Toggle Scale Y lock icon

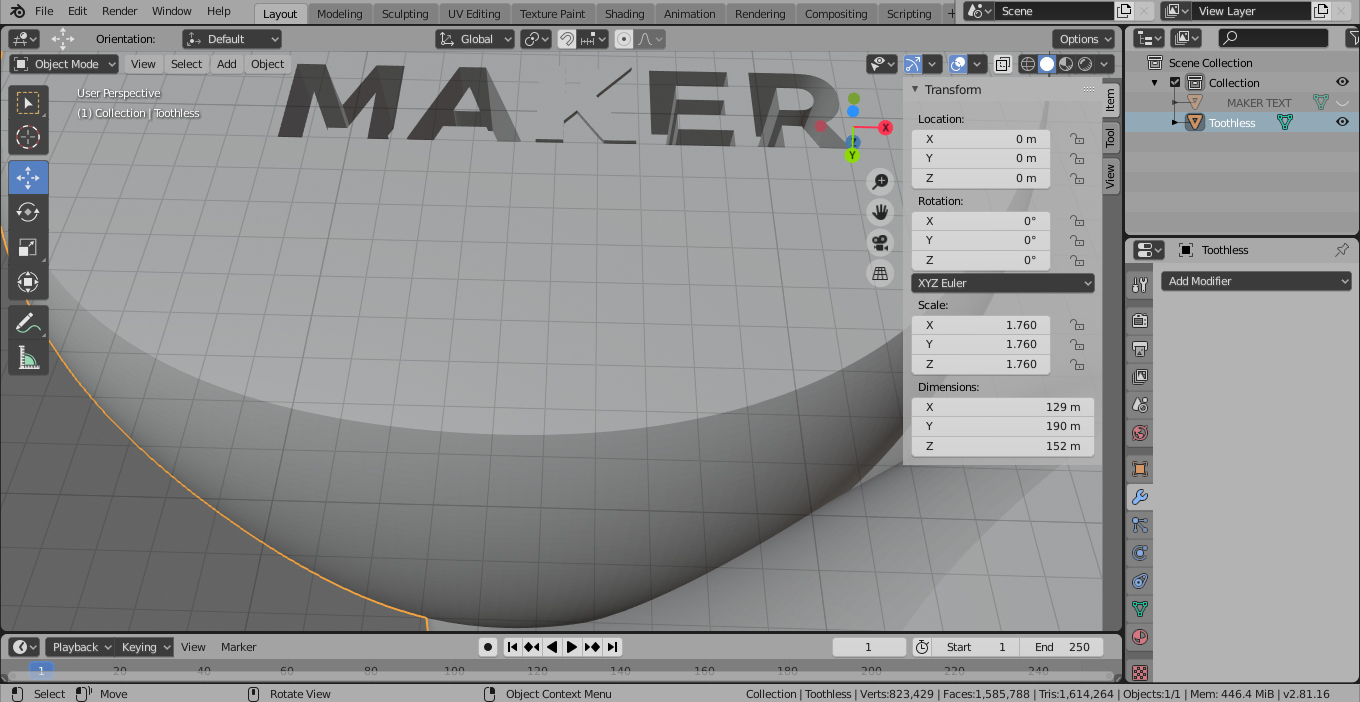click(1077, 344)
